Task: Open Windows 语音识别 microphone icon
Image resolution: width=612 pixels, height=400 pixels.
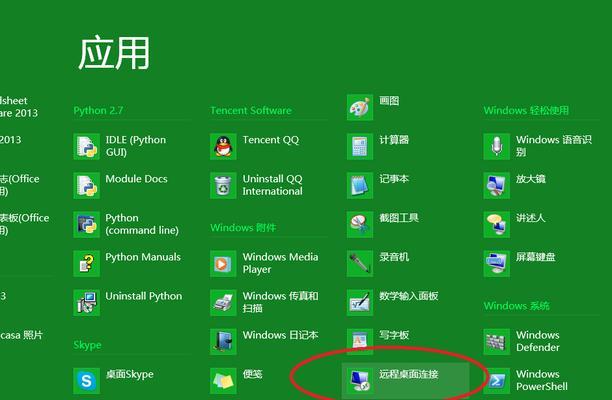Action: click(x=496, y=146)
